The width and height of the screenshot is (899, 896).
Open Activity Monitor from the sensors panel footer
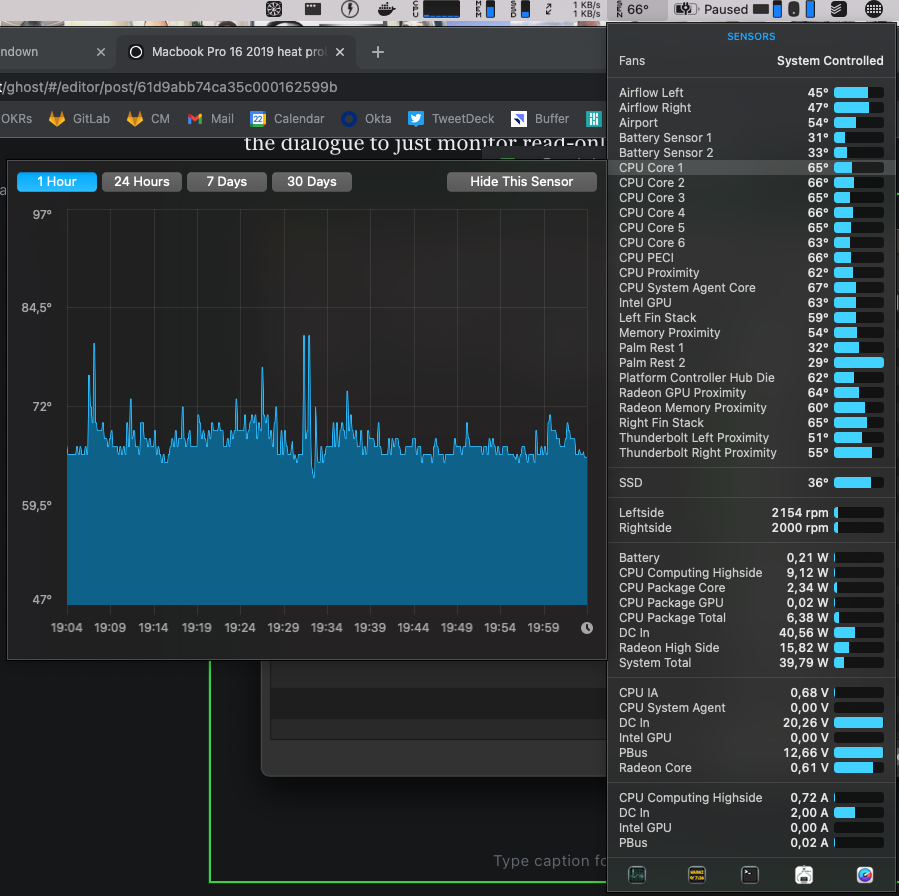[x=637, y=875]
